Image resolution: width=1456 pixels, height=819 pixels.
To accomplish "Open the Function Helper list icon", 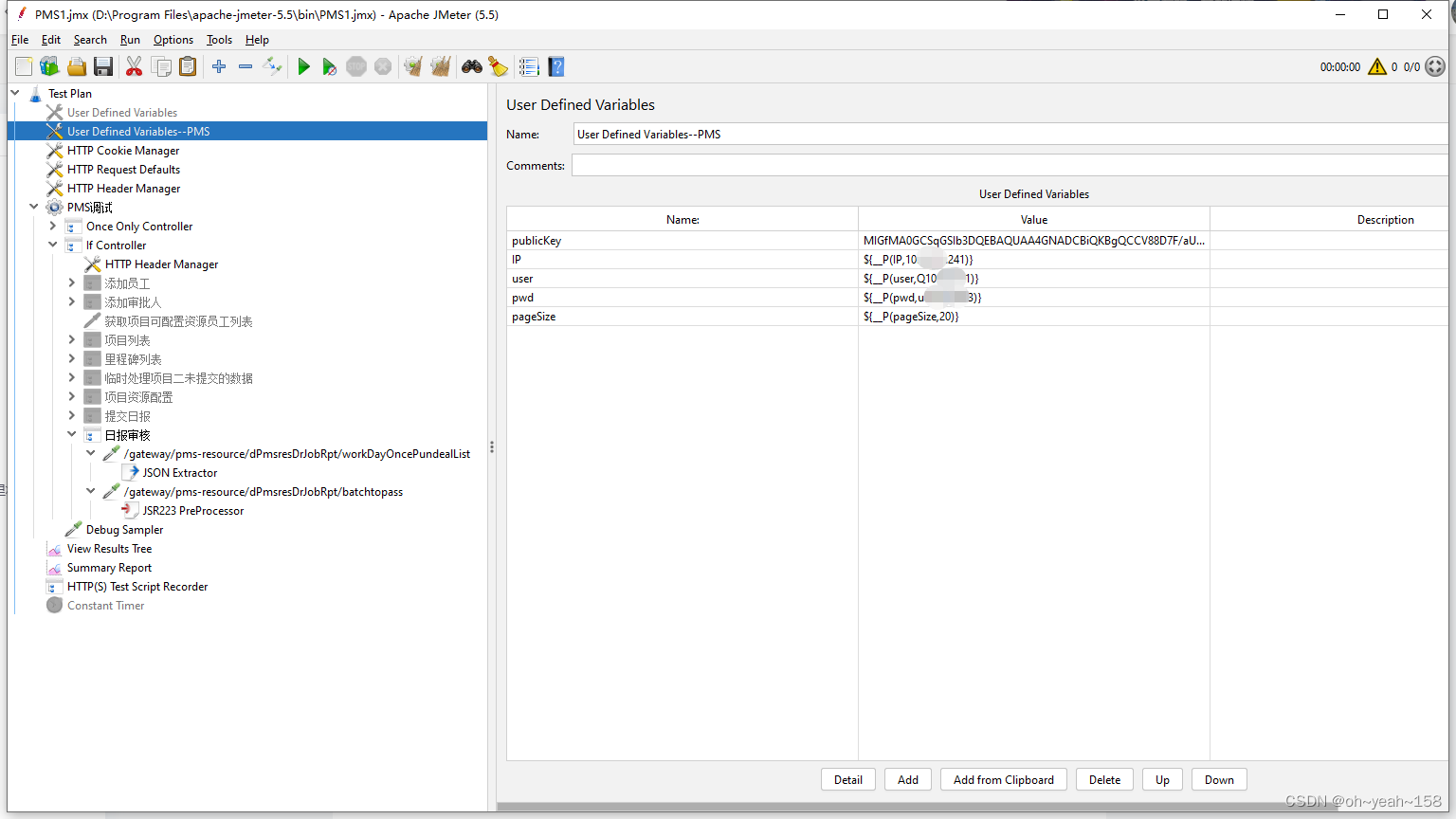I will point(529,66).
